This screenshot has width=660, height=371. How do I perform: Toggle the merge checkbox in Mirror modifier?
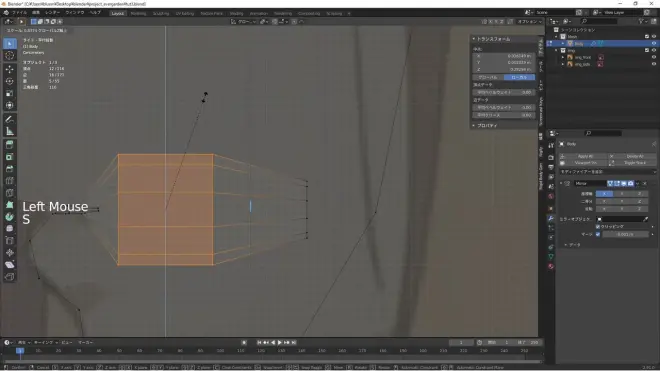coord(598,234)
